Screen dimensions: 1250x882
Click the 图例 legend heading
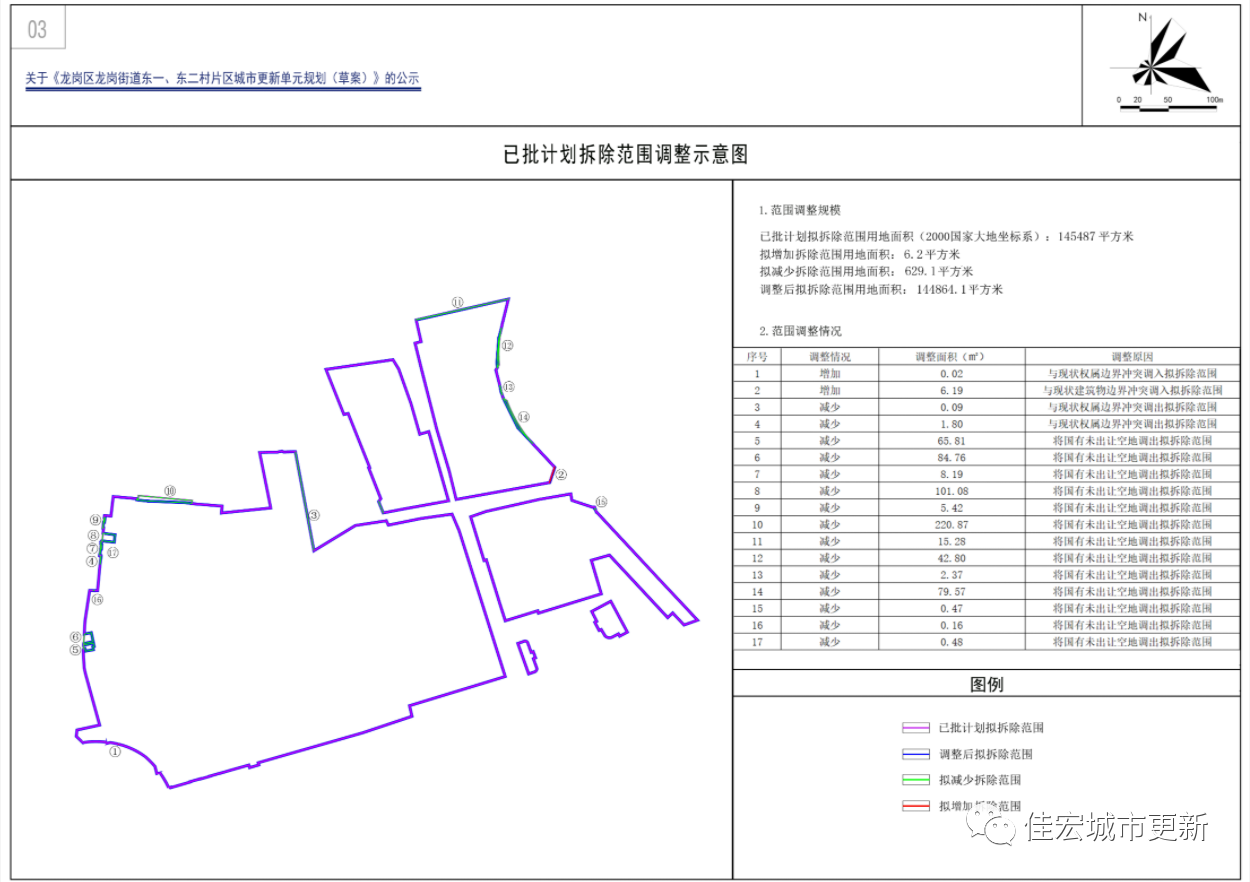tap(986, 685)
